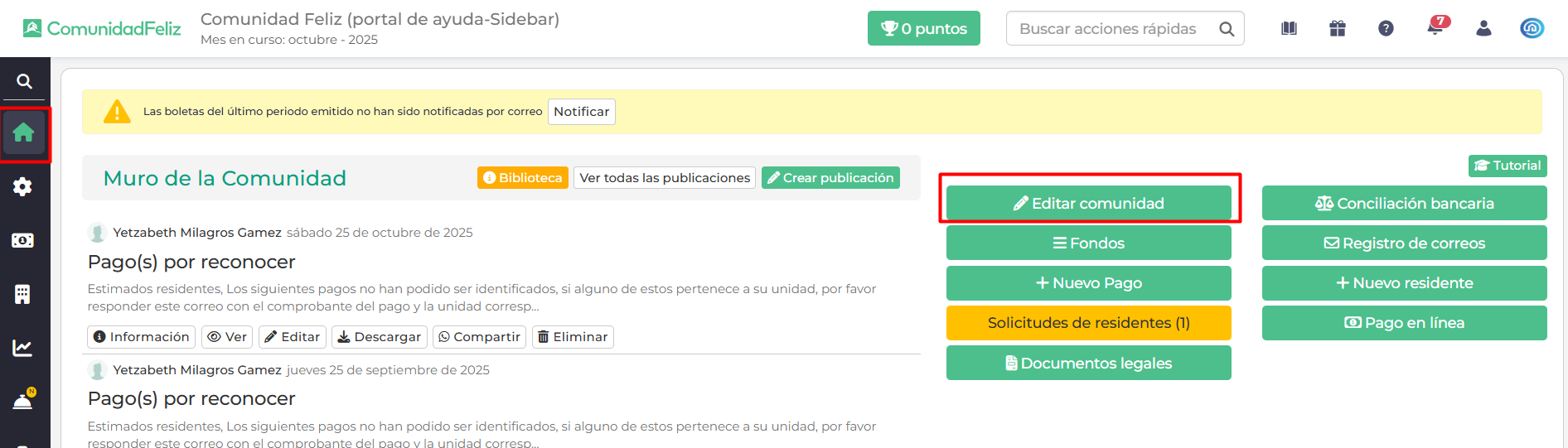The image size is (1568, 448).
Task: Select the building icon in sidebar
Action: (23, 294)
